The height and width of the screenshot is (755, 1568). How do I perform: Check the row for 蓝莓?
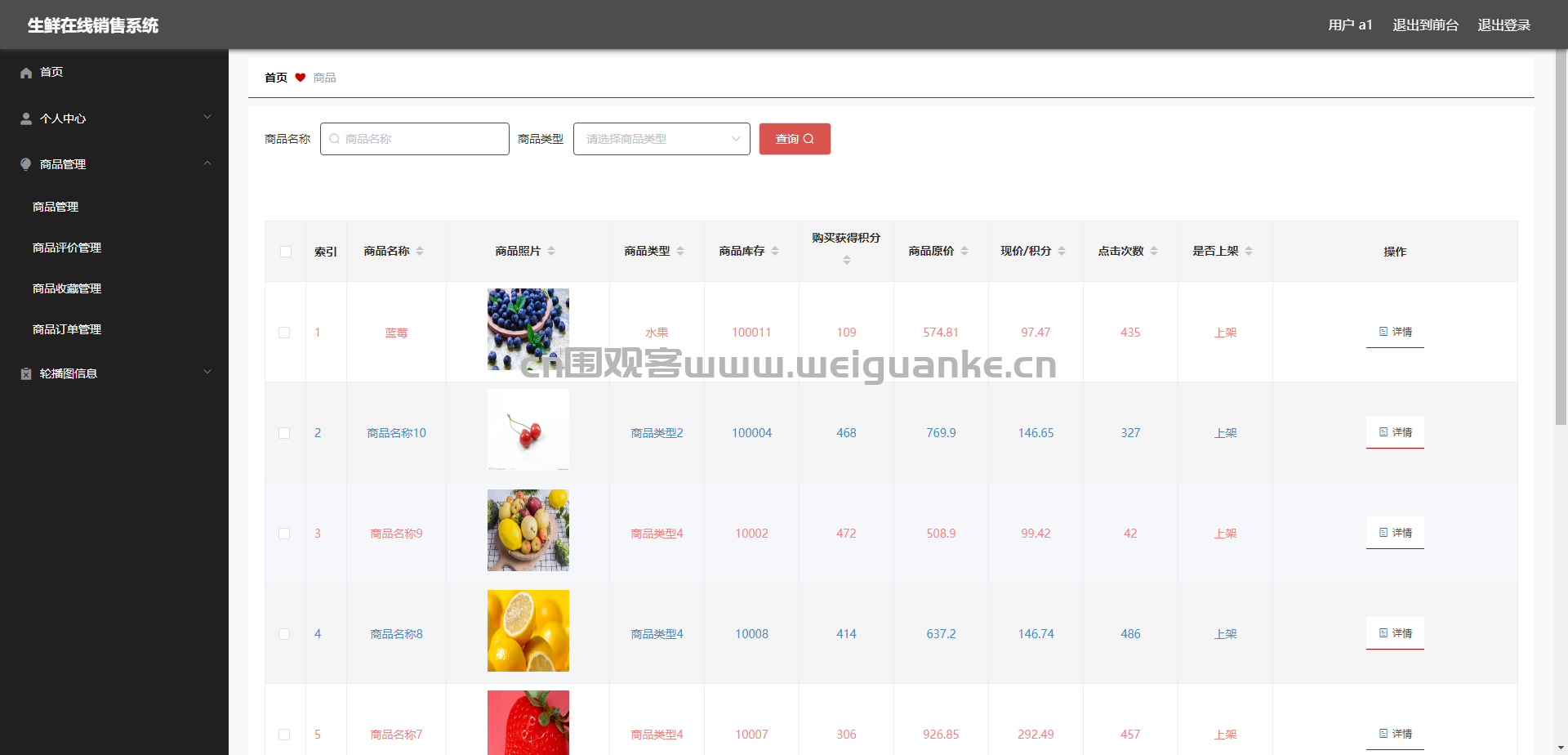point(284,333)
